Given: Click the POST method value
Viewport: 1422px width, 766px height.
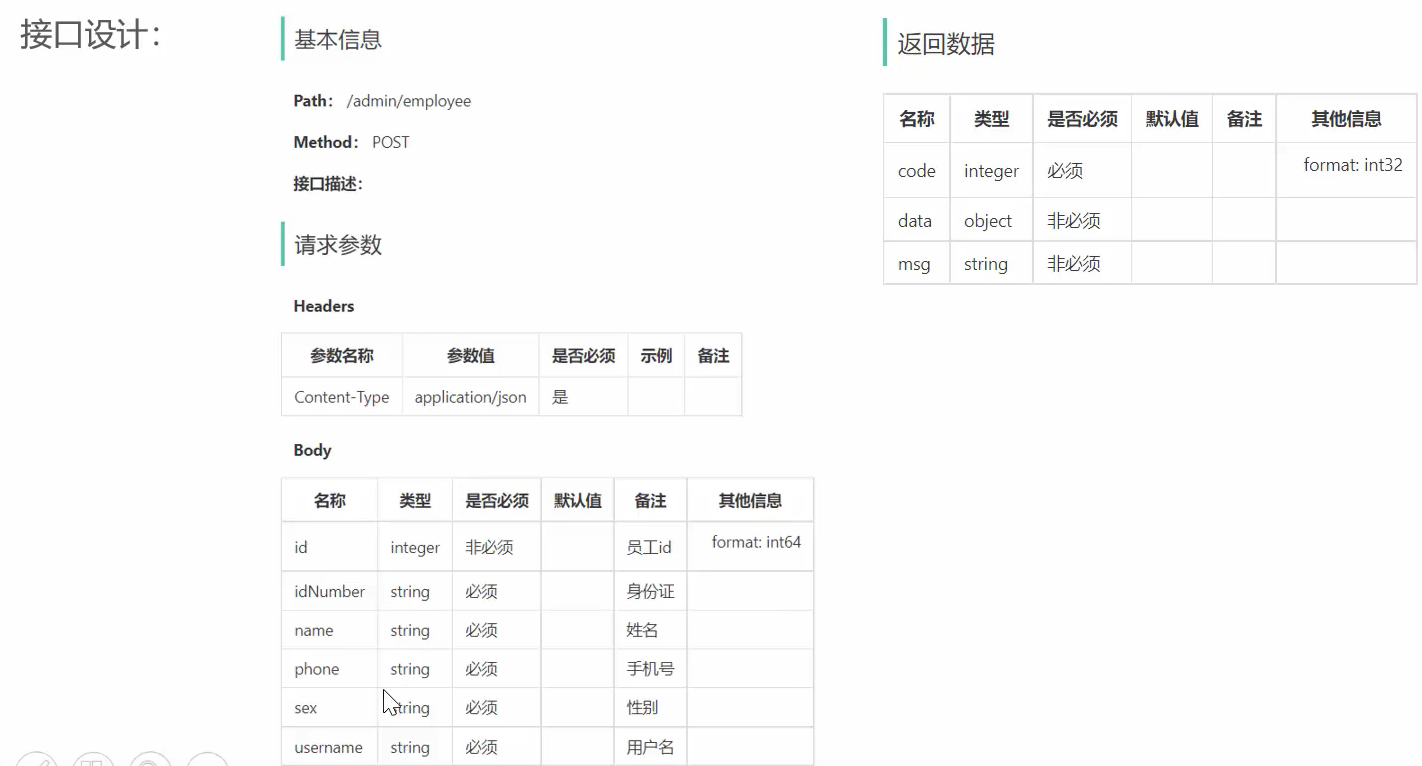Looking at the screenshot, I should pos(390,142).
